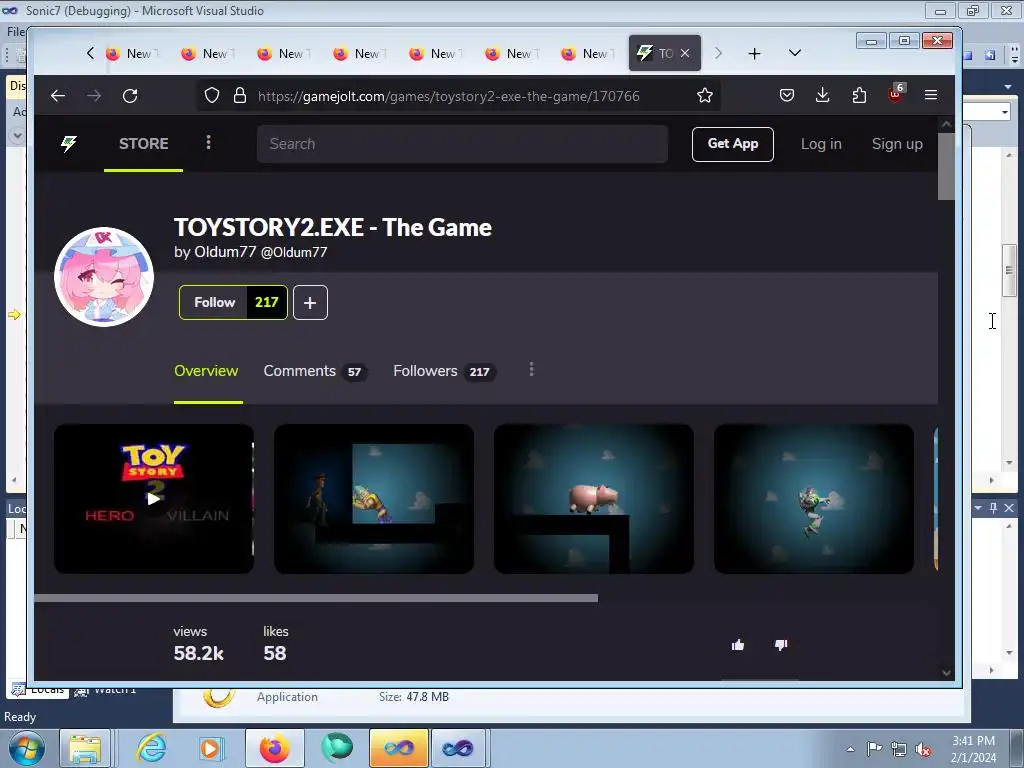
Task: Open the STORE tab on Game Jolt
Action: 144,144
